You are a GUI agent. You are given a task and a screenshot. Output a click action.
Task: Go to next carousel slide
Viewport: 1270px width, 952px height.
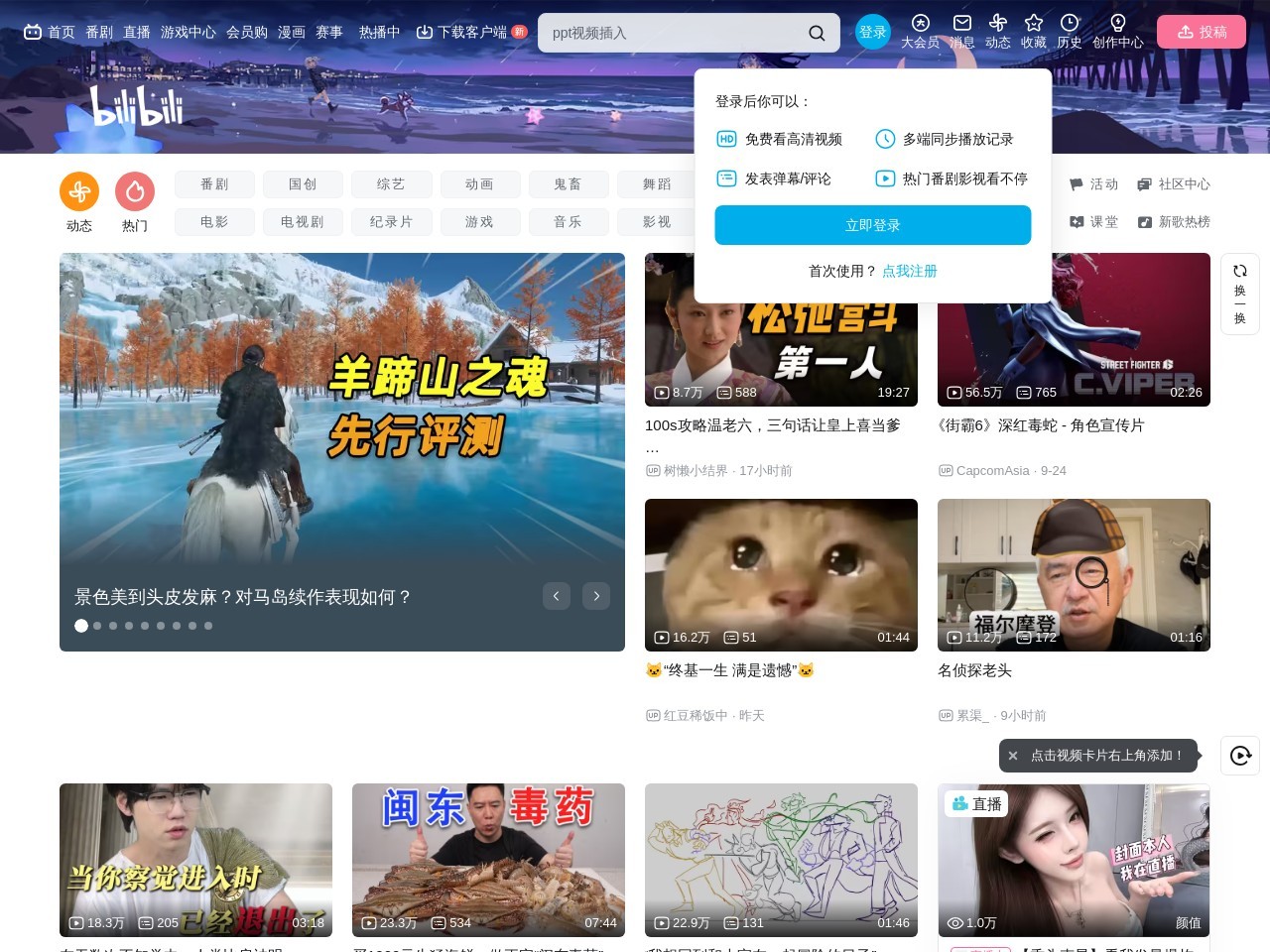tap(596, 596)
